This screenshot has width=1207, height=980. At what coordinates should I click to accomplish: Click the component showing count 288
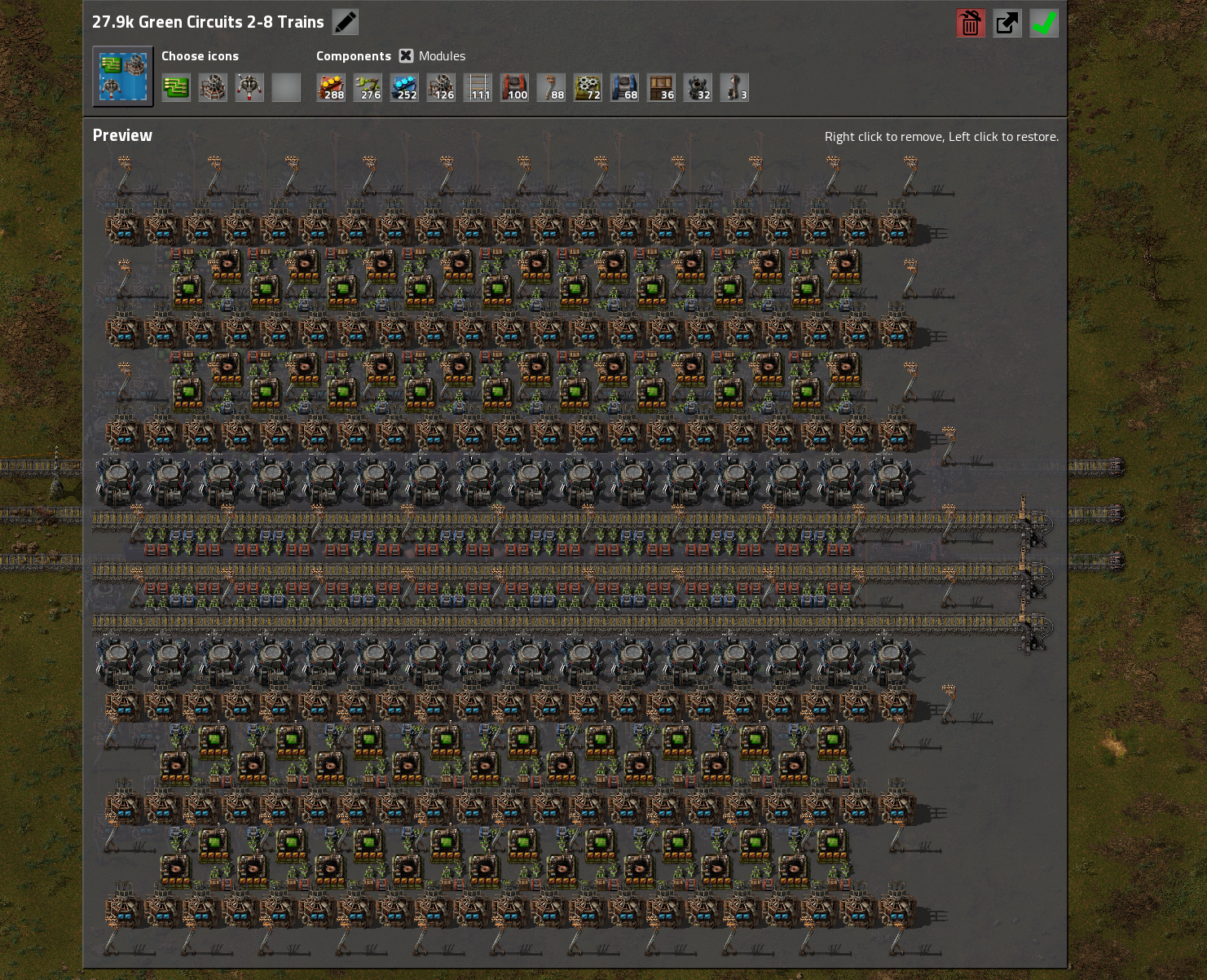tap(331, 87)
